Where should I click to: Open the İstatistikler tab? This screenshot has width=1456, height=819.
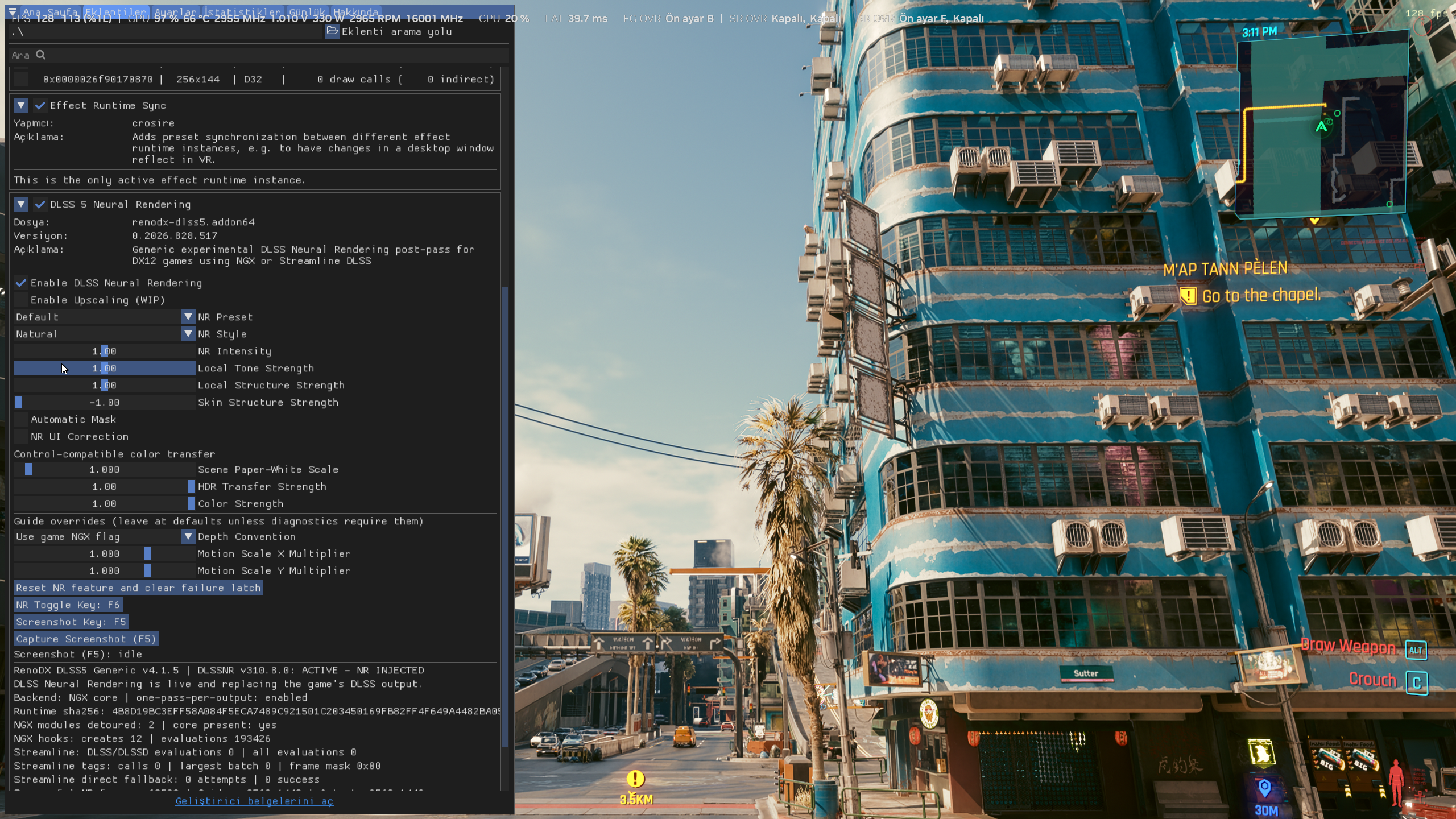pyautogui.click(x=243, y=12)
